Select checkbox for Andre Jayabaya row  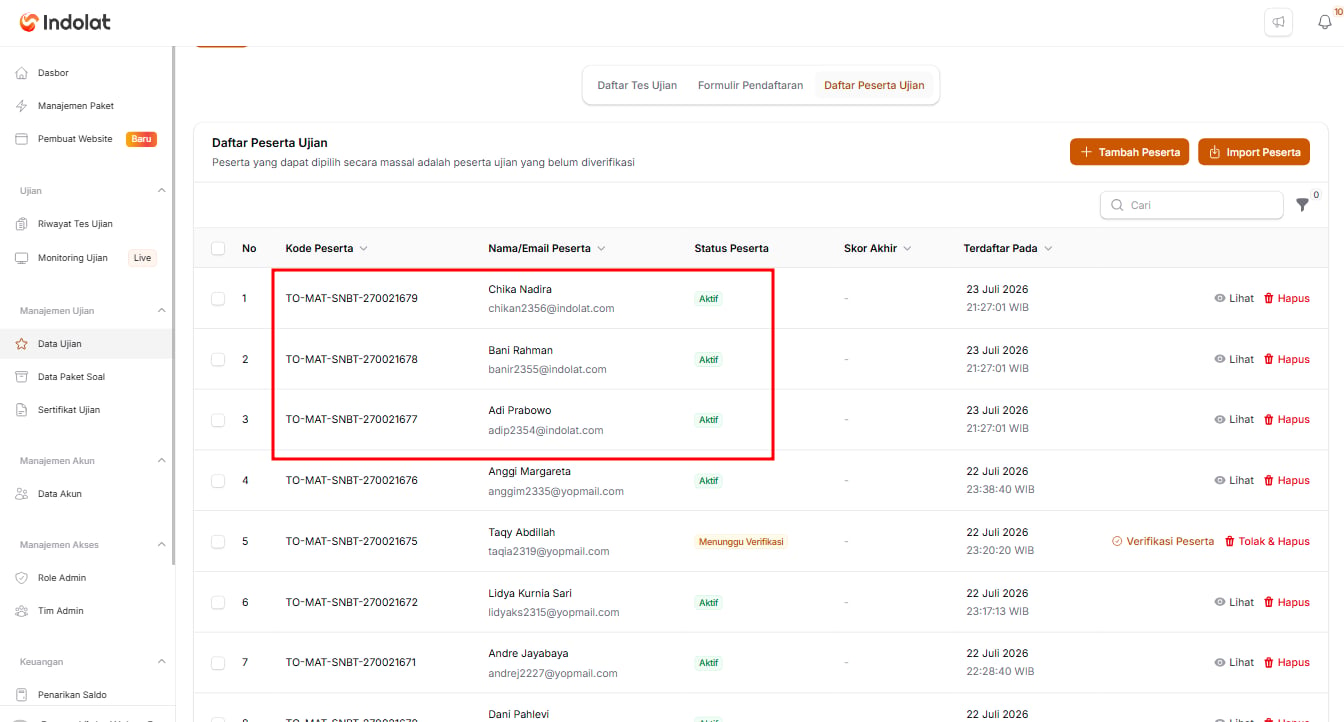point(218,663)
